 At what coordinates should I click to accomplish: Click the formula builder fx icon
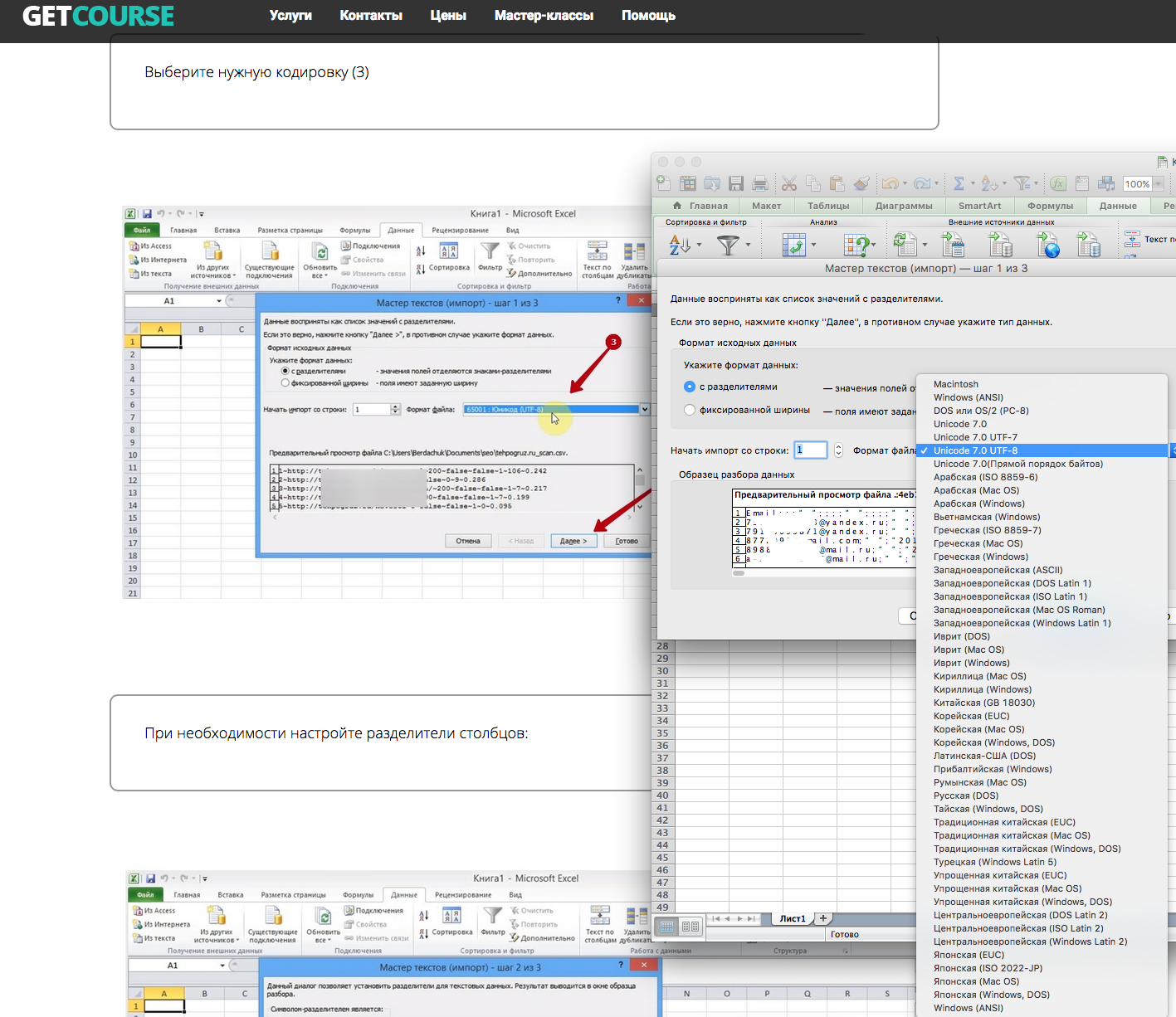(x=1058, y=183)
